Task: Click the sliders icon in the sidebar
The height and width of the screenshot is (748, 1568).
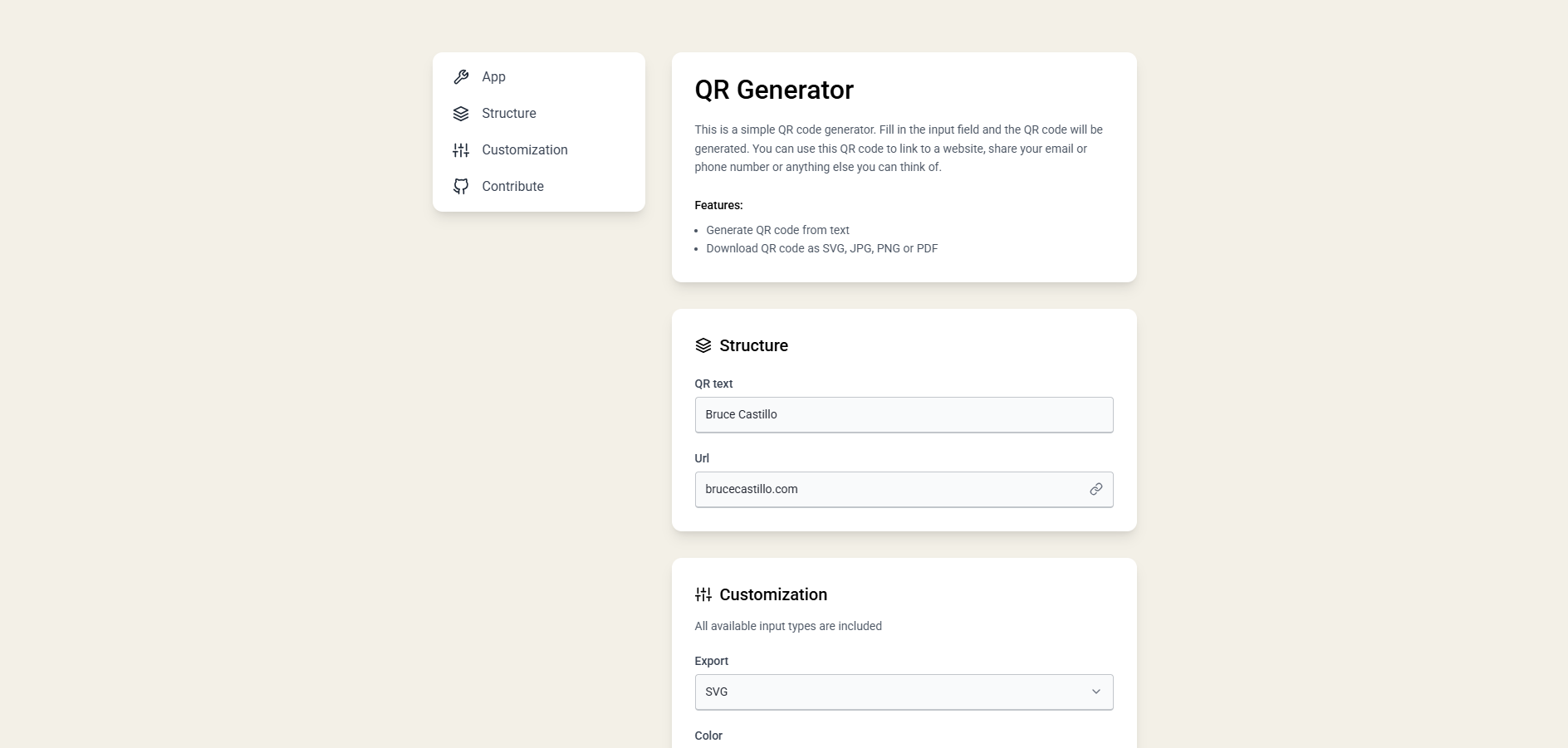Action: tap(461, 150)
